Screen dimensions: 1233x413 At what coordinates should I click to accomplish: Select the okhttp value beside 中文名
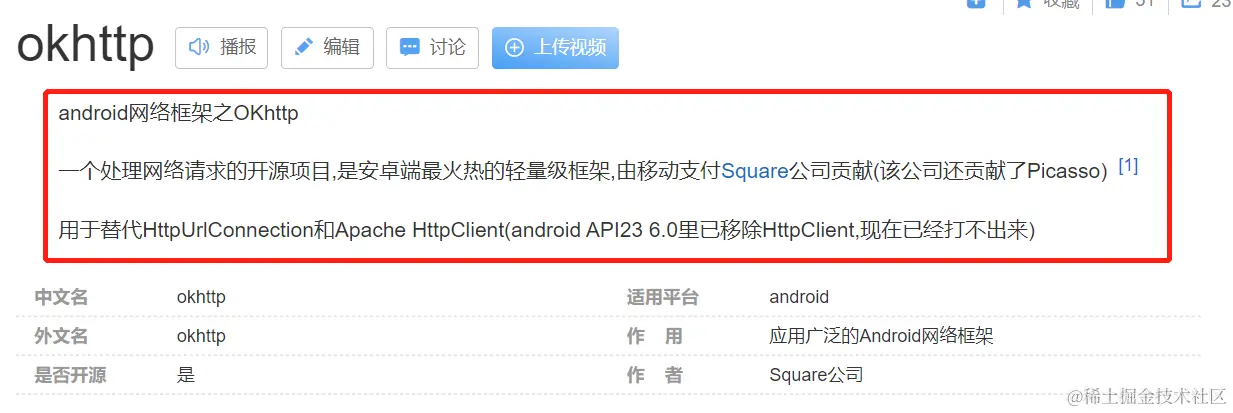[201, 297]
